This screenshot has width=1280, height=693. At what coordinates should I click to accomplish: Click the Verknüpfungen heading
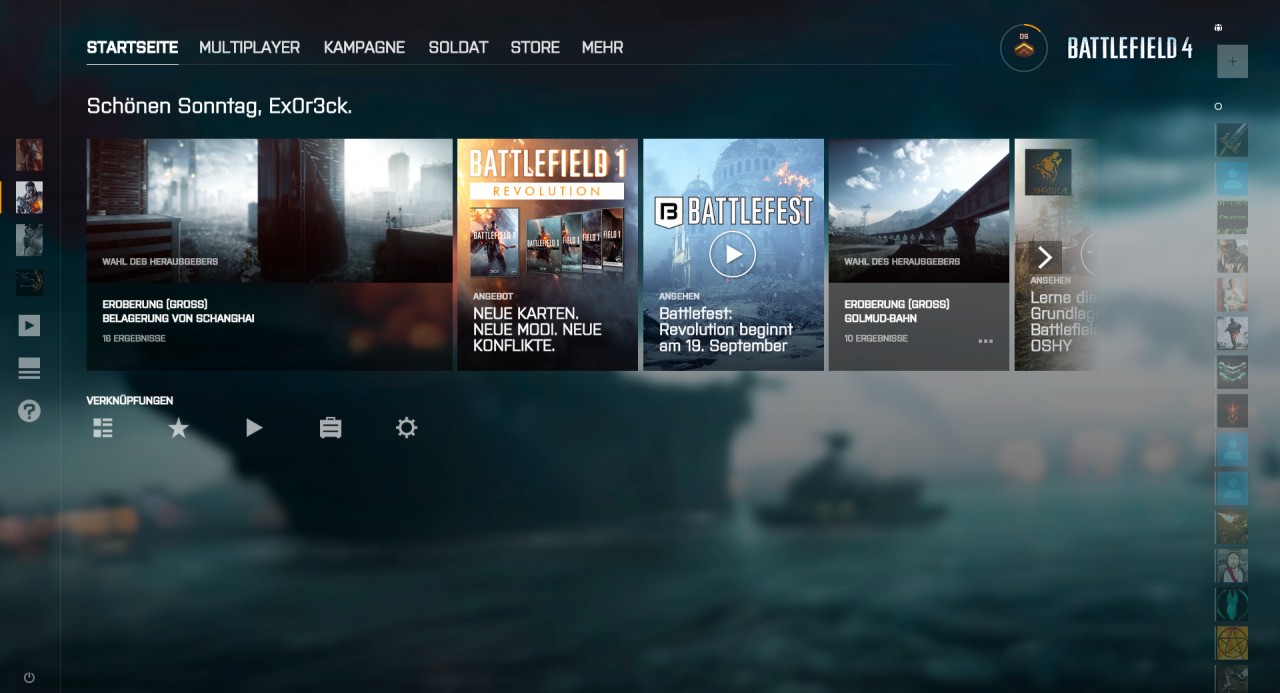pos(130,401)
